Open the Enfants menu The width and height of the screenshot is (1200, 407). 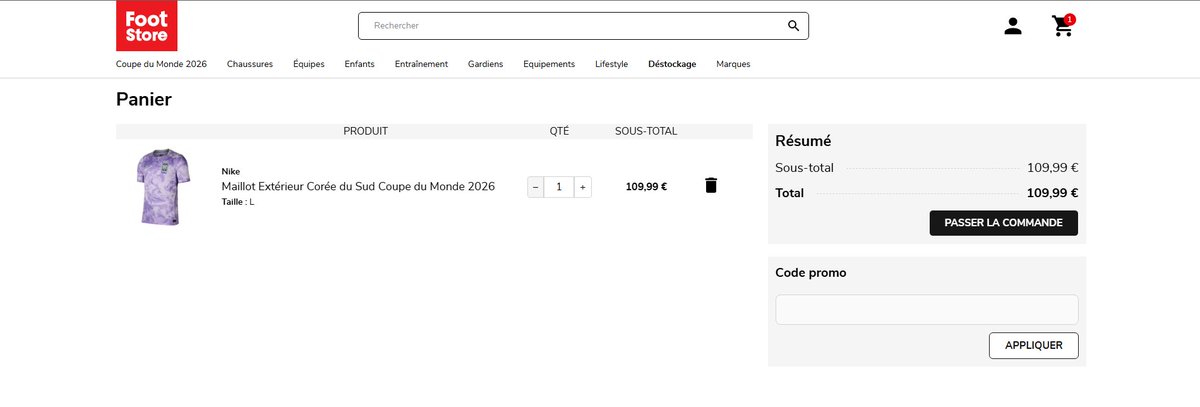[x=360, y=64]
